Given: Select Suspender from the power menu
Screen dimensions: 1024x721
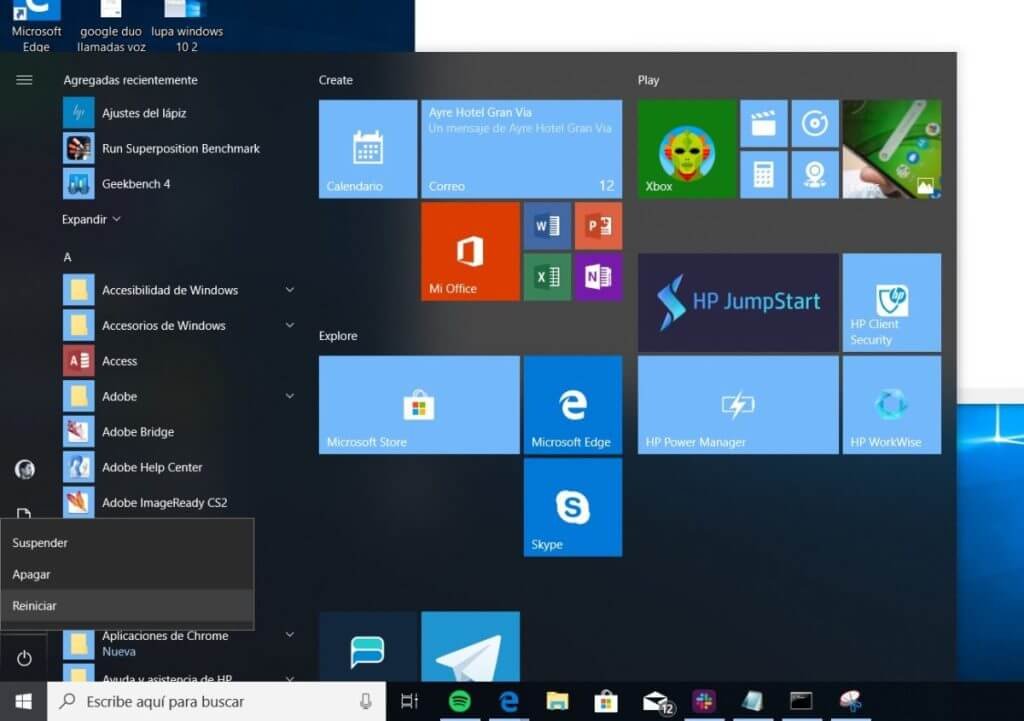Looking at the screenshot, I should (x=127, y=543).
